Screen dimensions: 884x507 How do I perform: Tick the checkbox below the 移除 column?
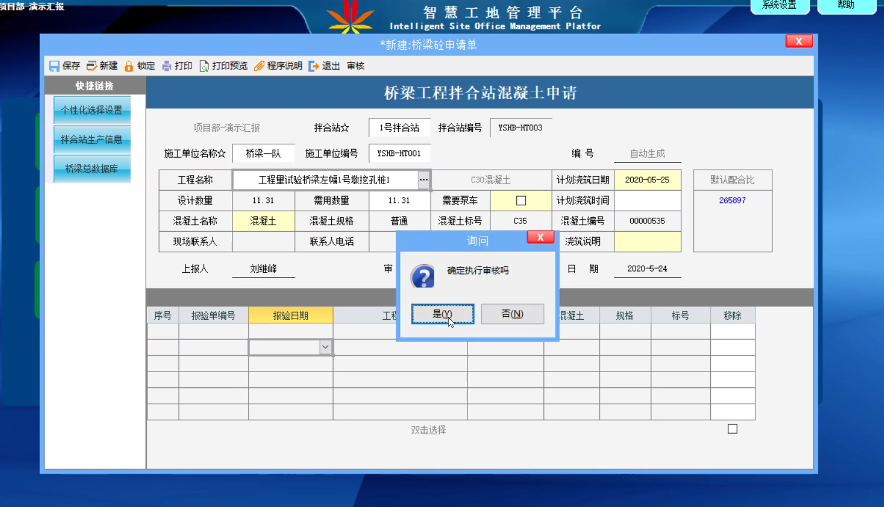click(732, 429)
